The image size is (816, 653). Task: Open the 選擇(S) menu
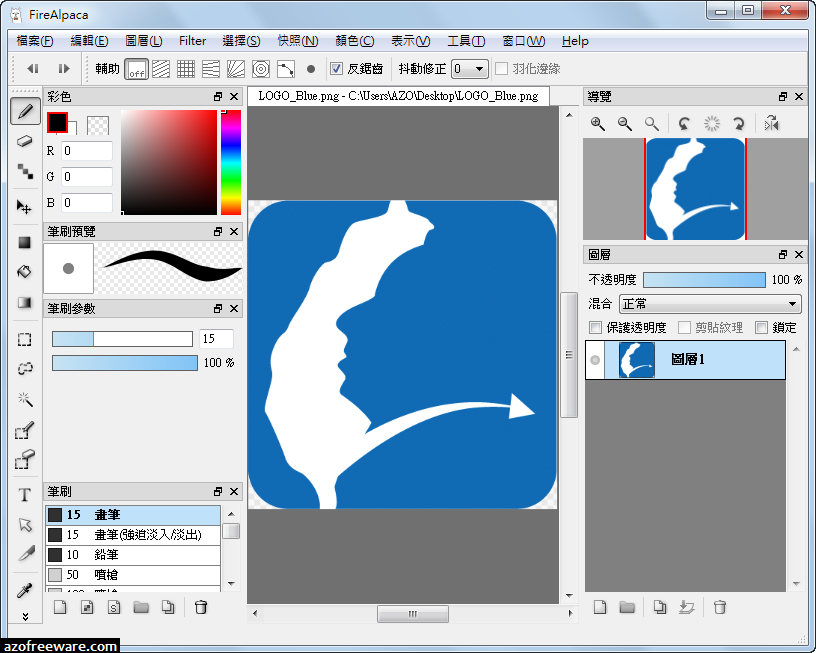[x=241, y=41]
